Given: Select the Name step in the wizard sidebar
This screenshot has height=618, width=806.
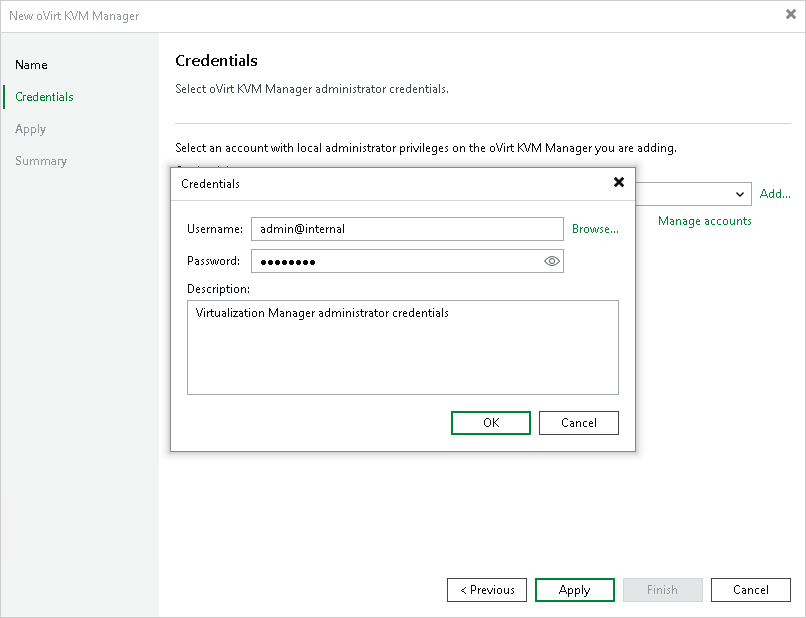Looking at the screenshot, I should [x=31, y=64].
